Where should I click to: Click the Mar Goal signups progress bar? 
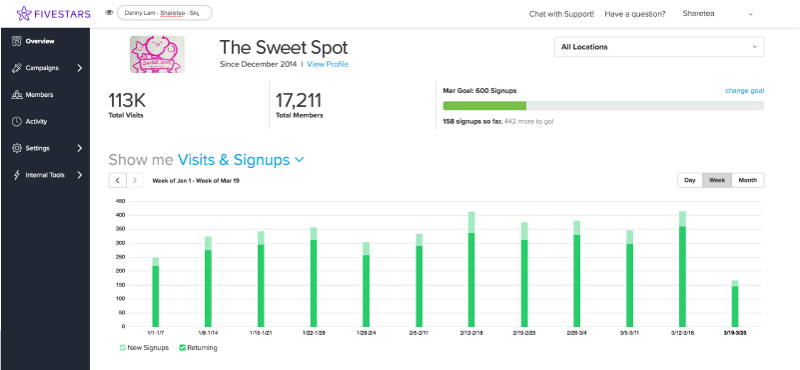(x=603, y=106)
